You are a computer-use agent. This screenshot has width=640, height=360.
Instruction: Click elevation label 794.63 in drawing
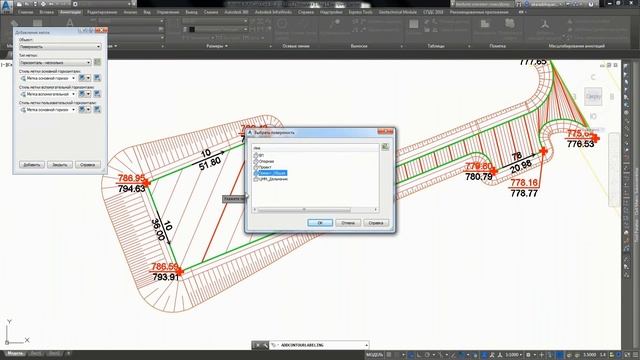pos(131,189)
